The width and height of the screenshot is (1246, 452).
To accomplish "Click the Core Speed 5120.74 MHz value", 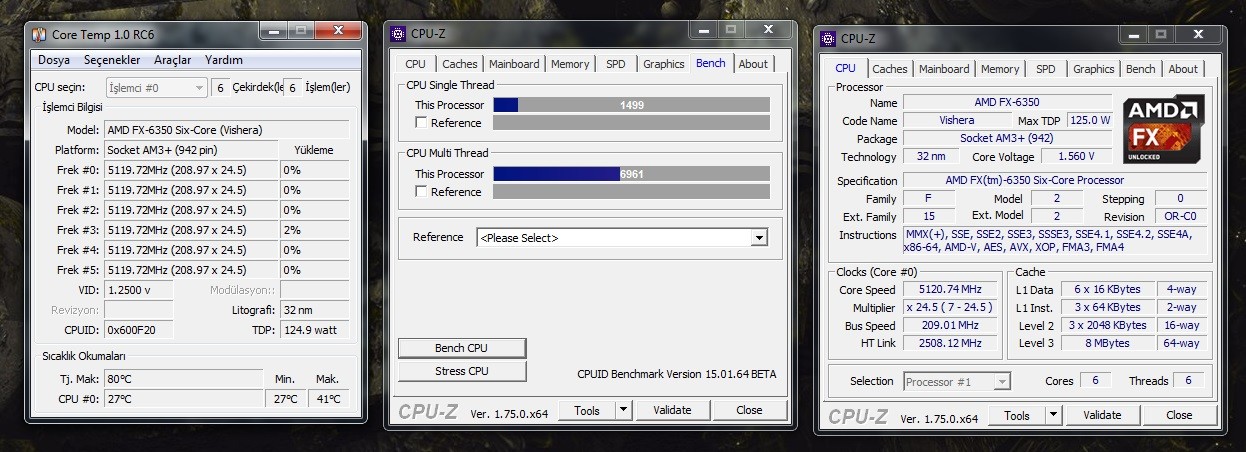I will [x=951, y=289].
